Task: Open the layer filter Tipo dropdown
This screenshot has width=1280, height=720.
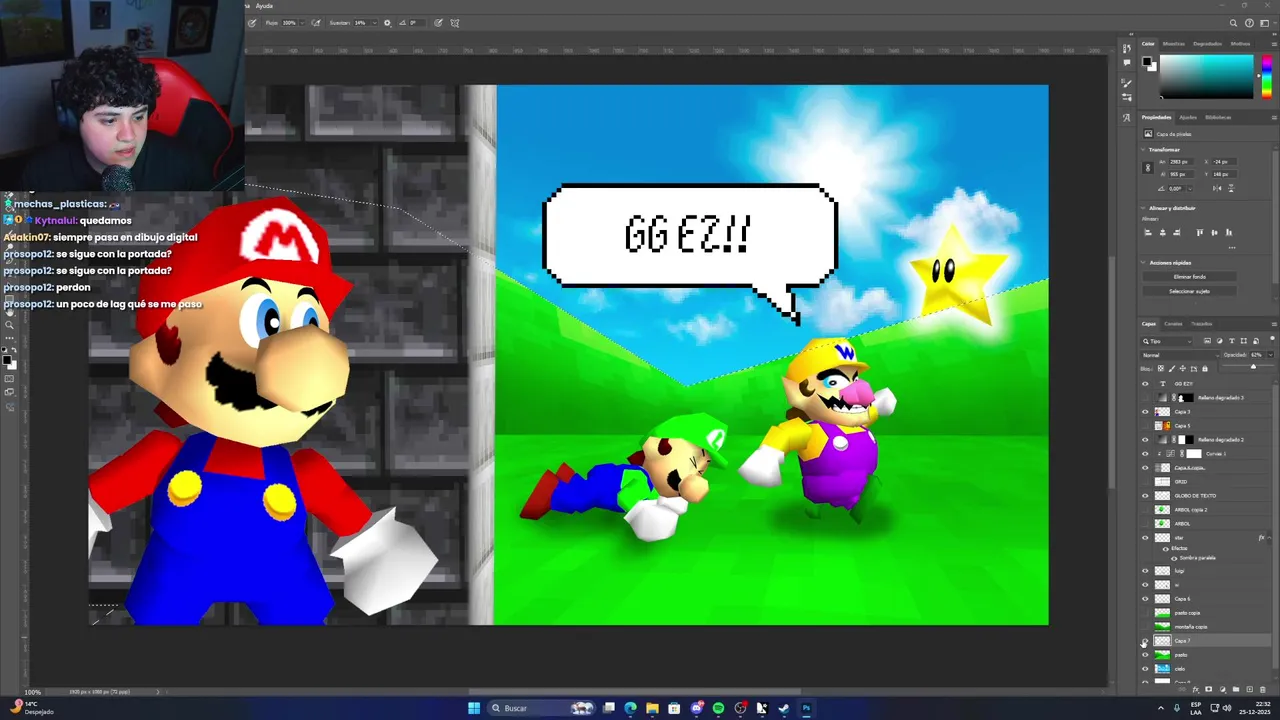Action: point(1167,341)
